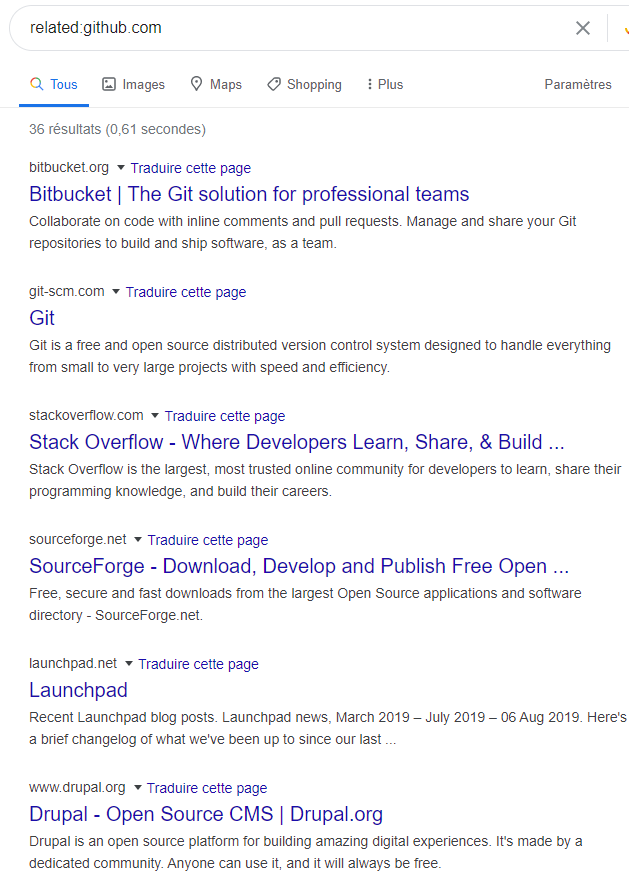Click the price tag icon on Shopping
Viewport: 629px width, 873px height.
pyautogui.click(x=273, y=84)
